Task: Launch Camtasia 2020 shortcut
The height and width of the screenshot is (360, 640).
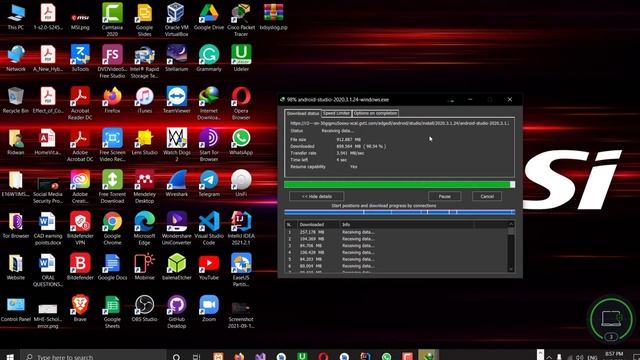Action: coord(112,20)
